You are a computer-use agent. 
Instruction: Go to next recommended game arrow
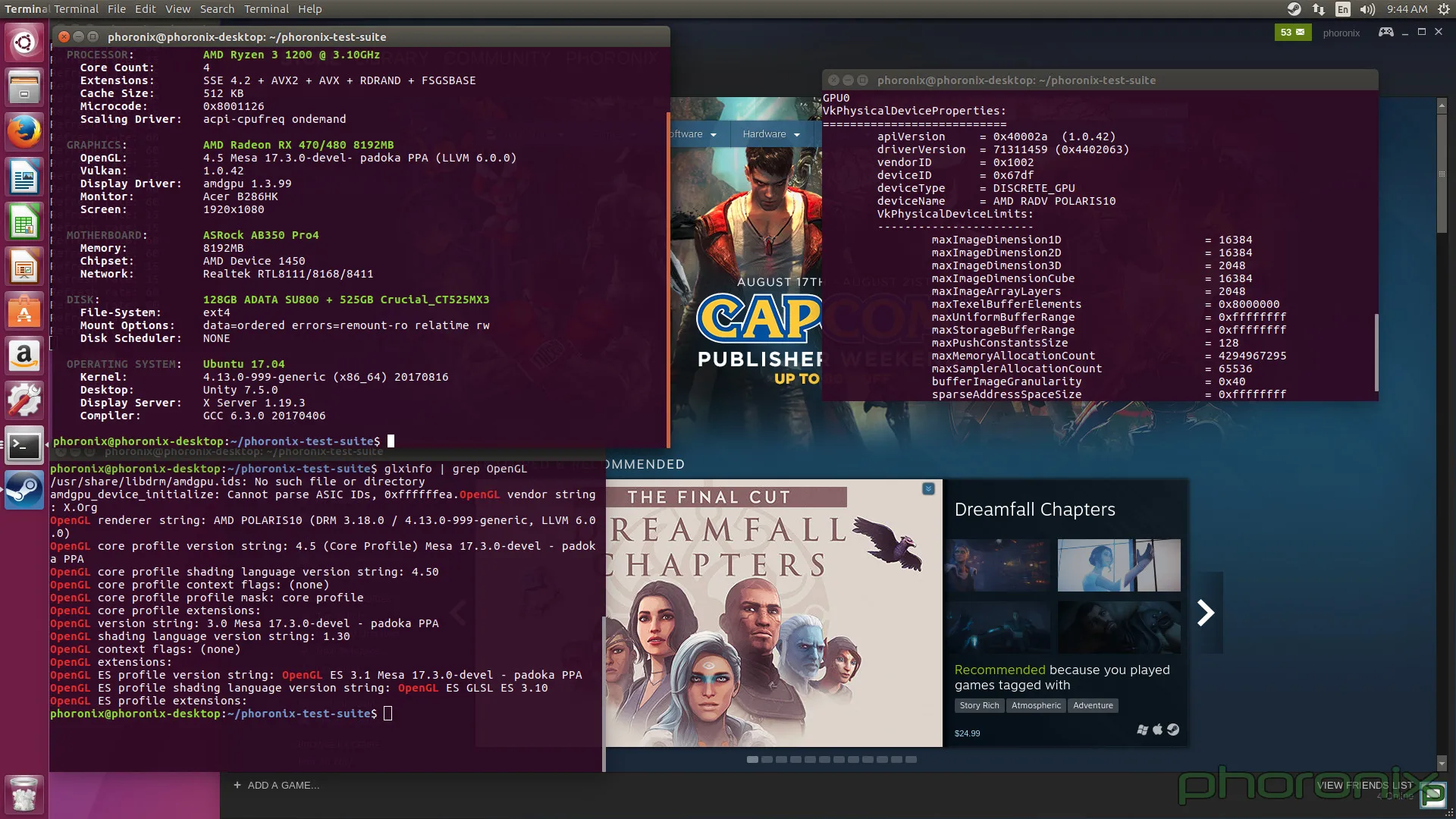click(x=1206, y=613)
